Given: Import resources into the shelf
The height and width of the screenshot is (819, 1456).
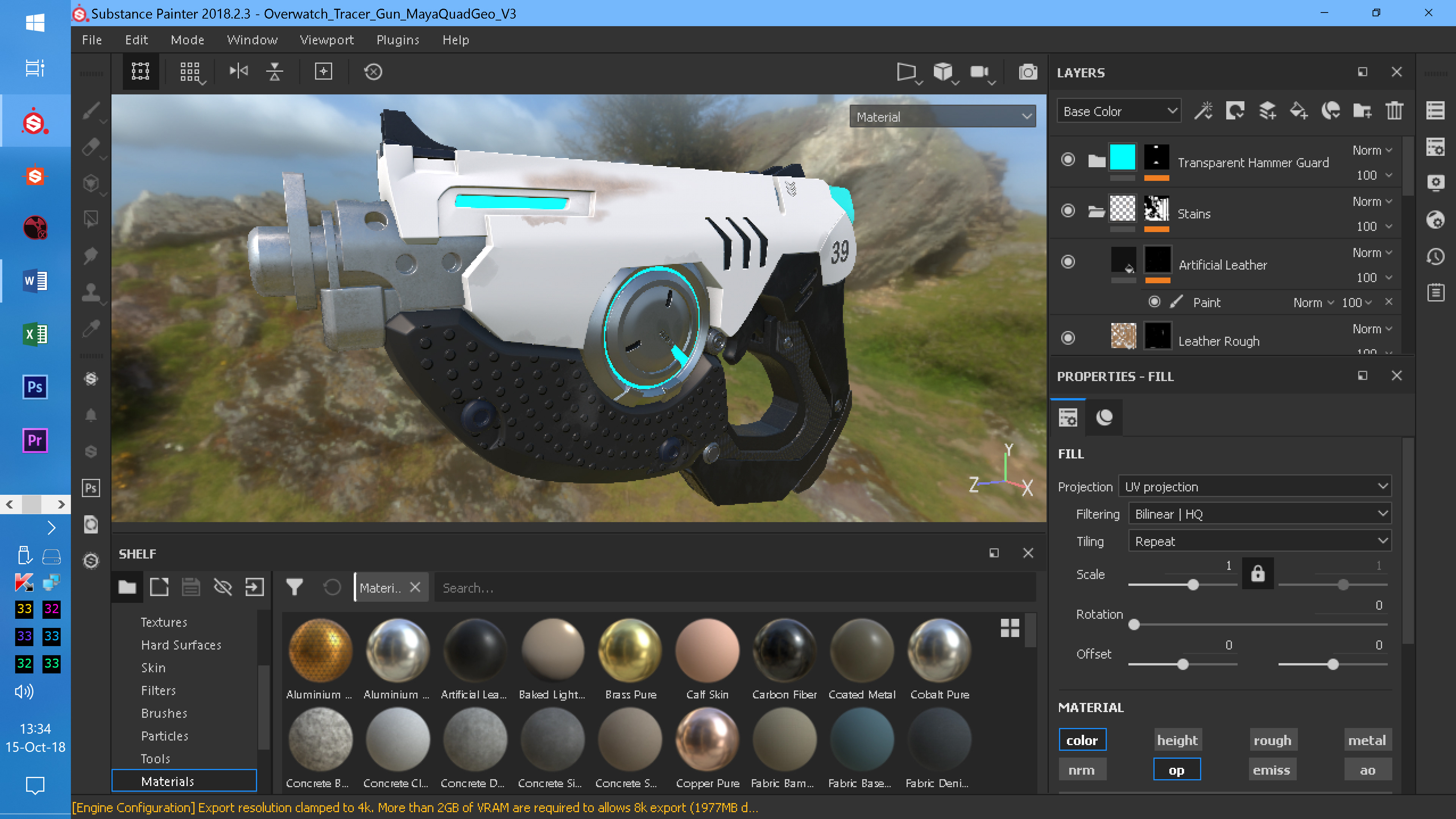Looking at the screenshot, I should coord(254,587).
